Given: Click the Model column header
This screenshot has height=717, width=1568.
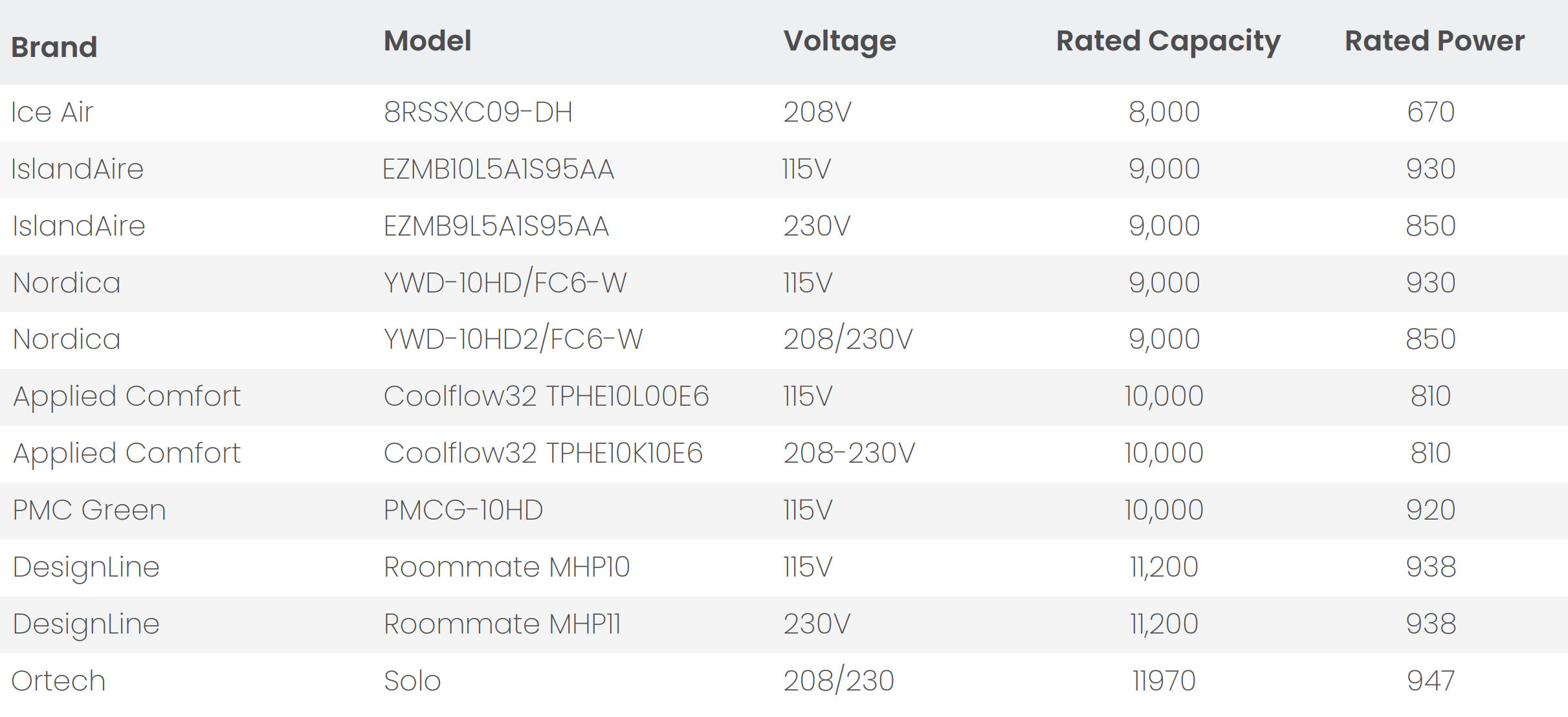Looking at the screenshot, I should point(427,41).
